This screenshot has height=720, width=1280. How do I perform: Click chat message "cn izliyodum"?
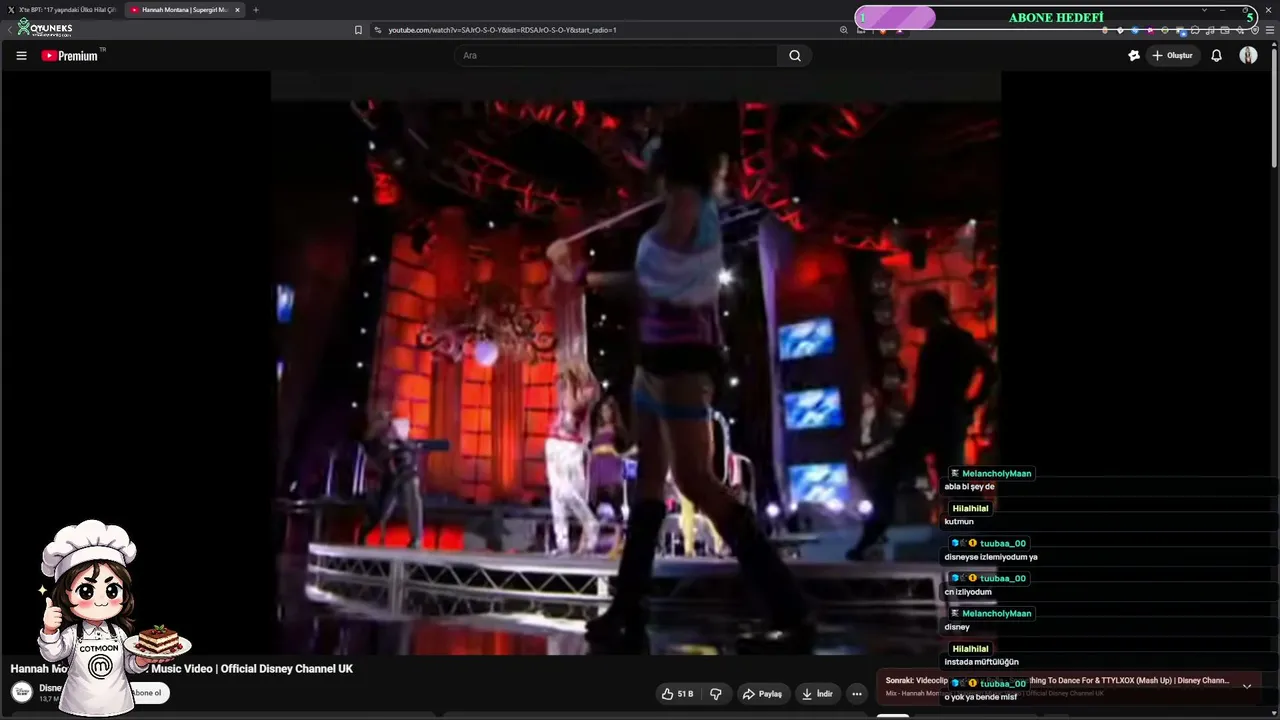pyautogui.click(x=968, y=592)
